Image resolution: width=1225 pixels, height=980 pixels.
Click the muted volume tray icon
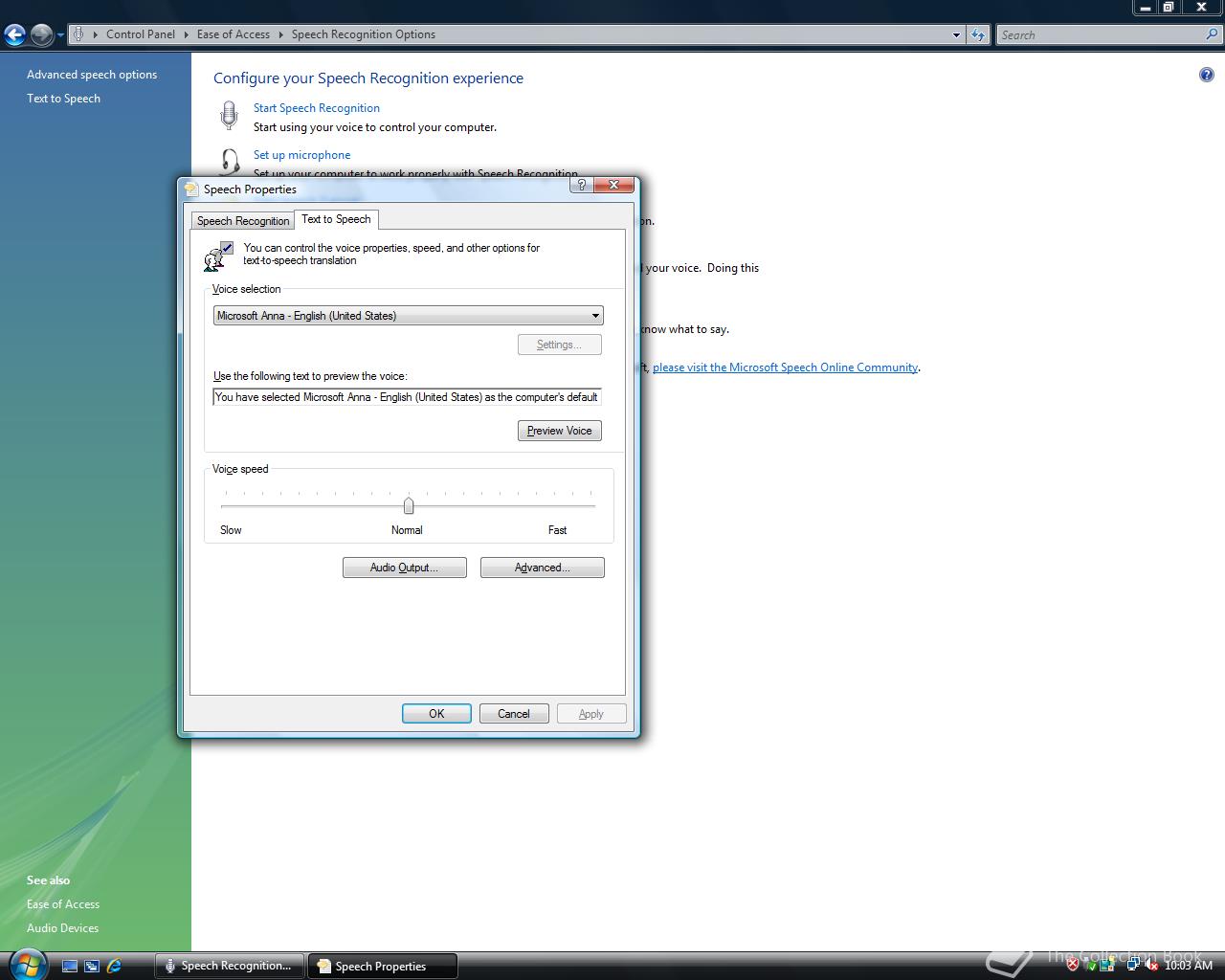tap(1152, 965)
